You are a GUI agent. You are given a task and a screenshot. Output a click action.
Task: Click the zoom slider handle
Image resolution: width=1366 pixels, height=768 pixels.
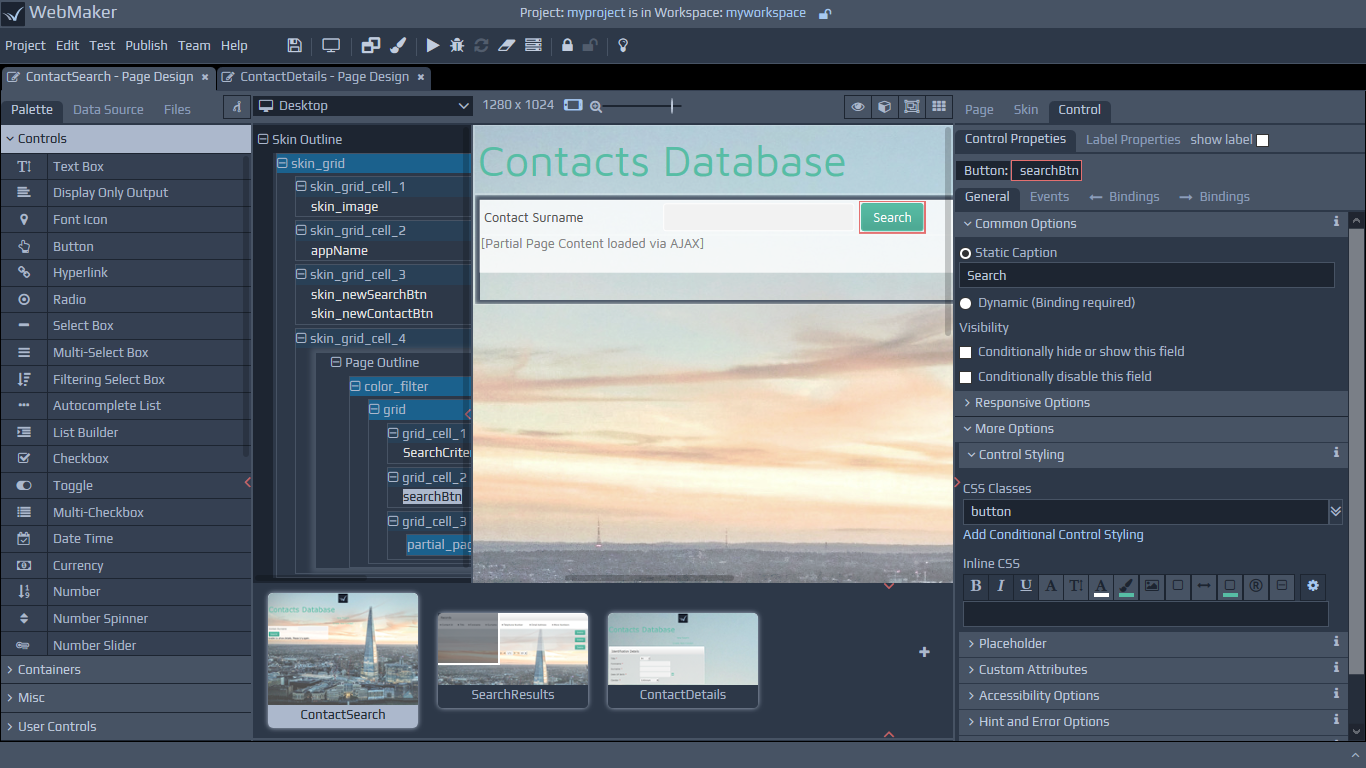[672, 106]
